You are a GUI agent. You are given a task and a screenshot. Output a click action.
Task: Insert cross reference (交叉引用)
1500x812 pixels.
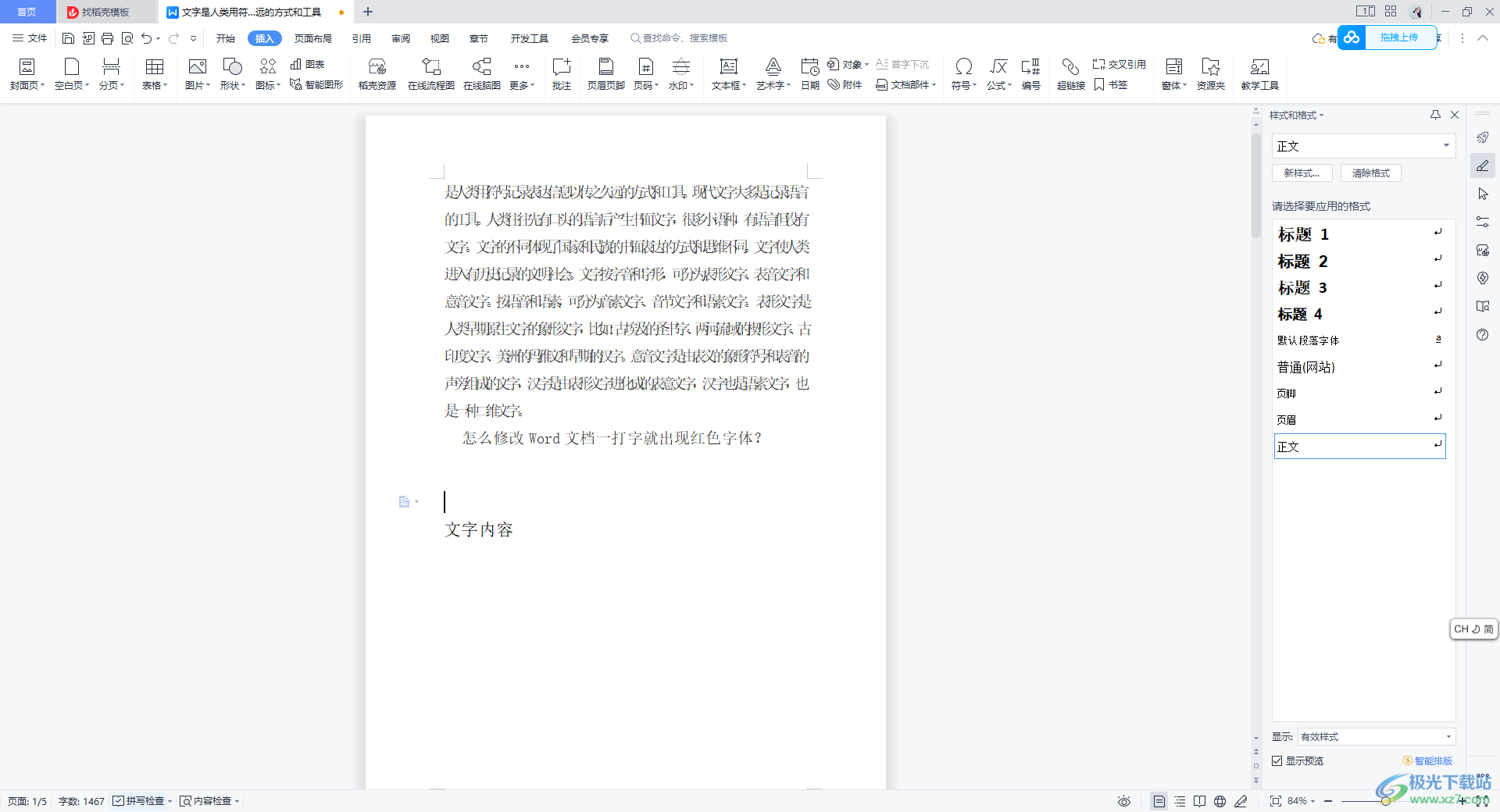[x=1119, y=64]
